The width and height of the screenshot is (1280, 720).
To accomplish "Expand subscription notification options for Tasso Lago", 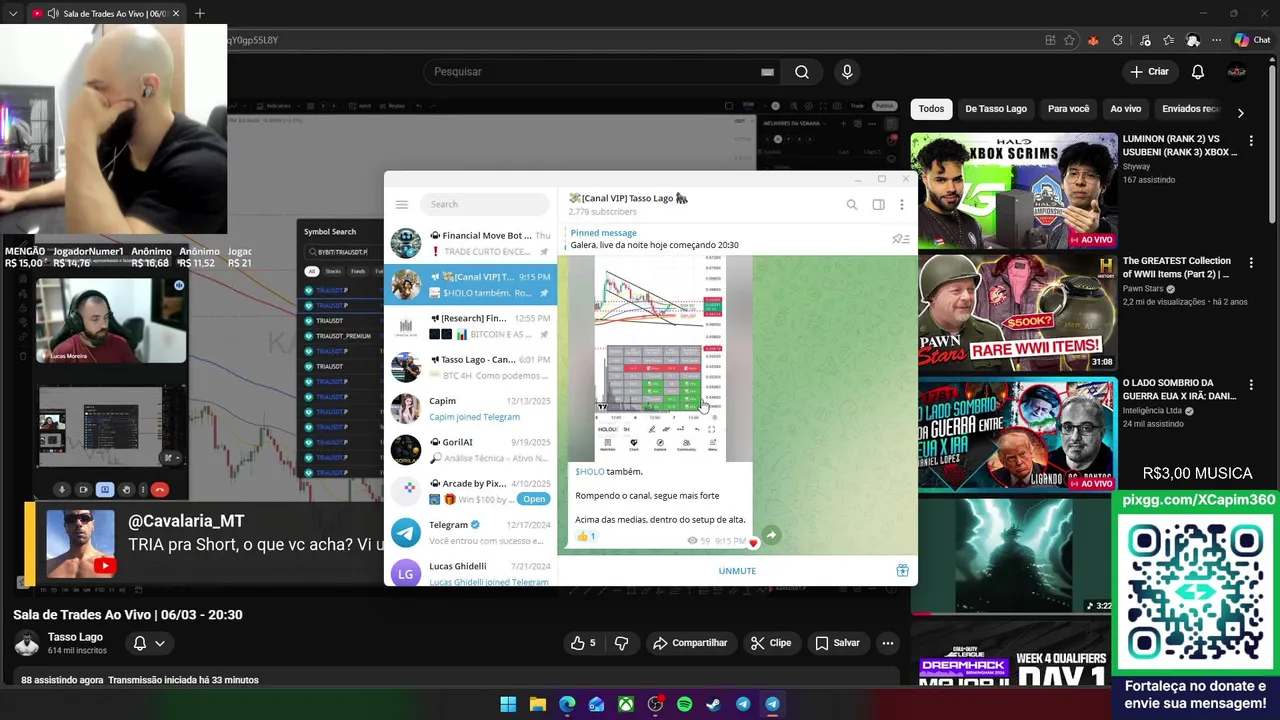I will tap(159, 643).
